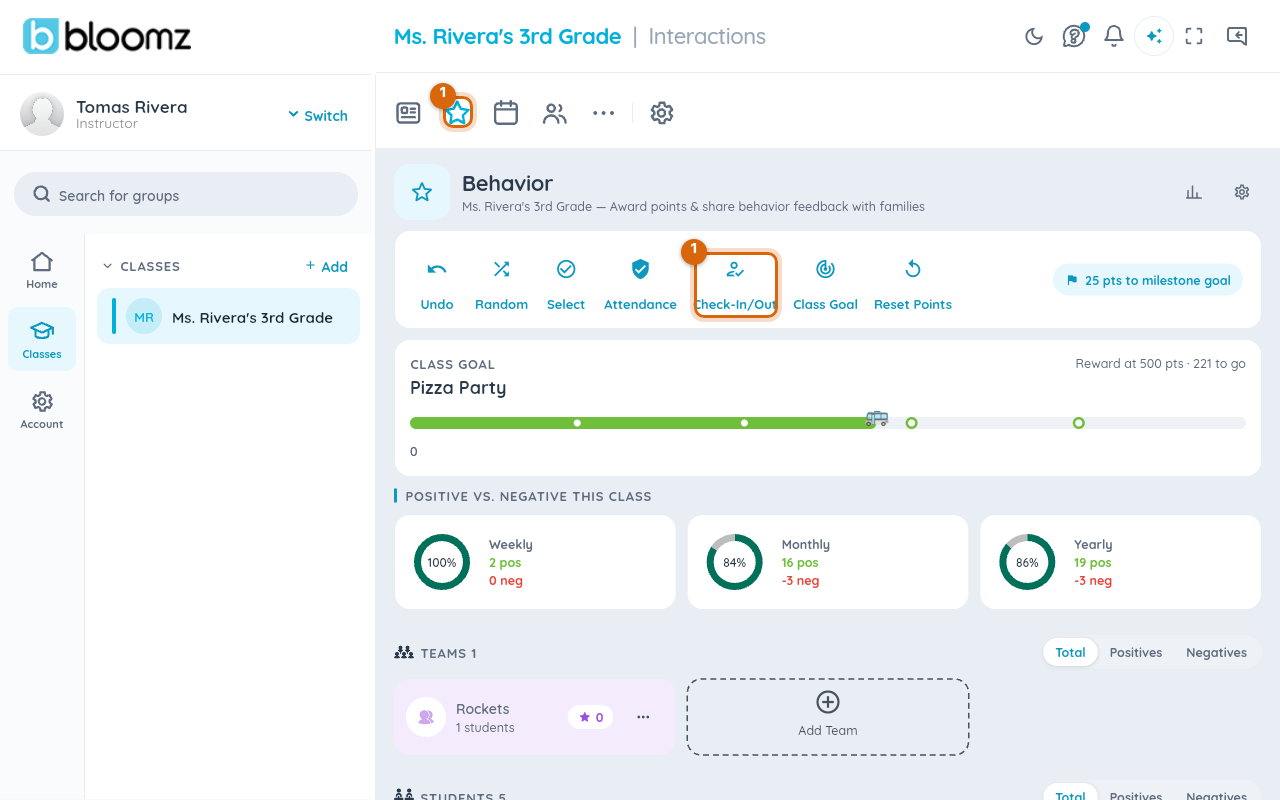Pick a Random student
The width and height of the screenshot is (1280, 800).
[501, 285]
